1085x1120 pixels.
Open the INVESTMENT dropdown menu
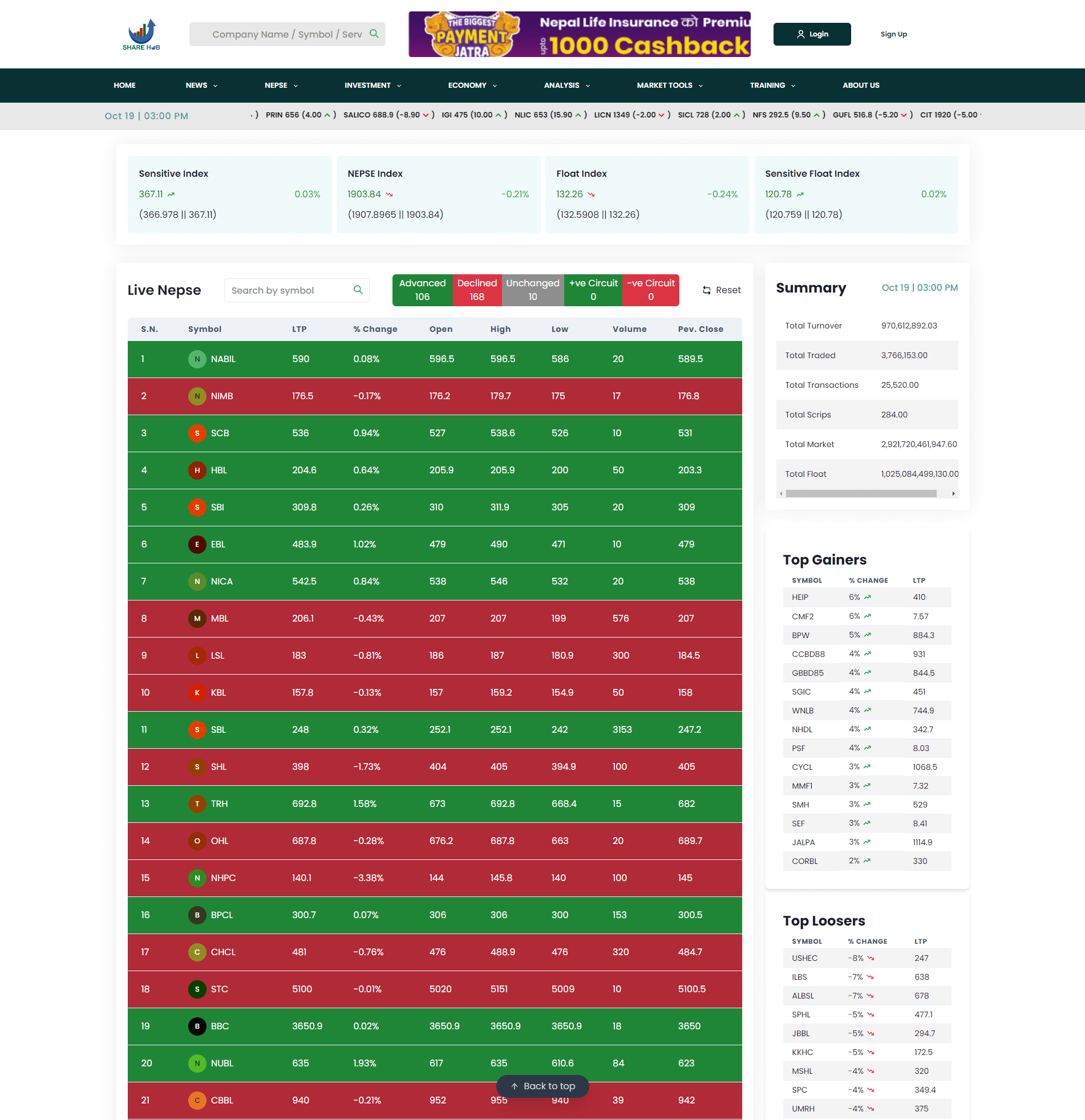coord(373,85)
